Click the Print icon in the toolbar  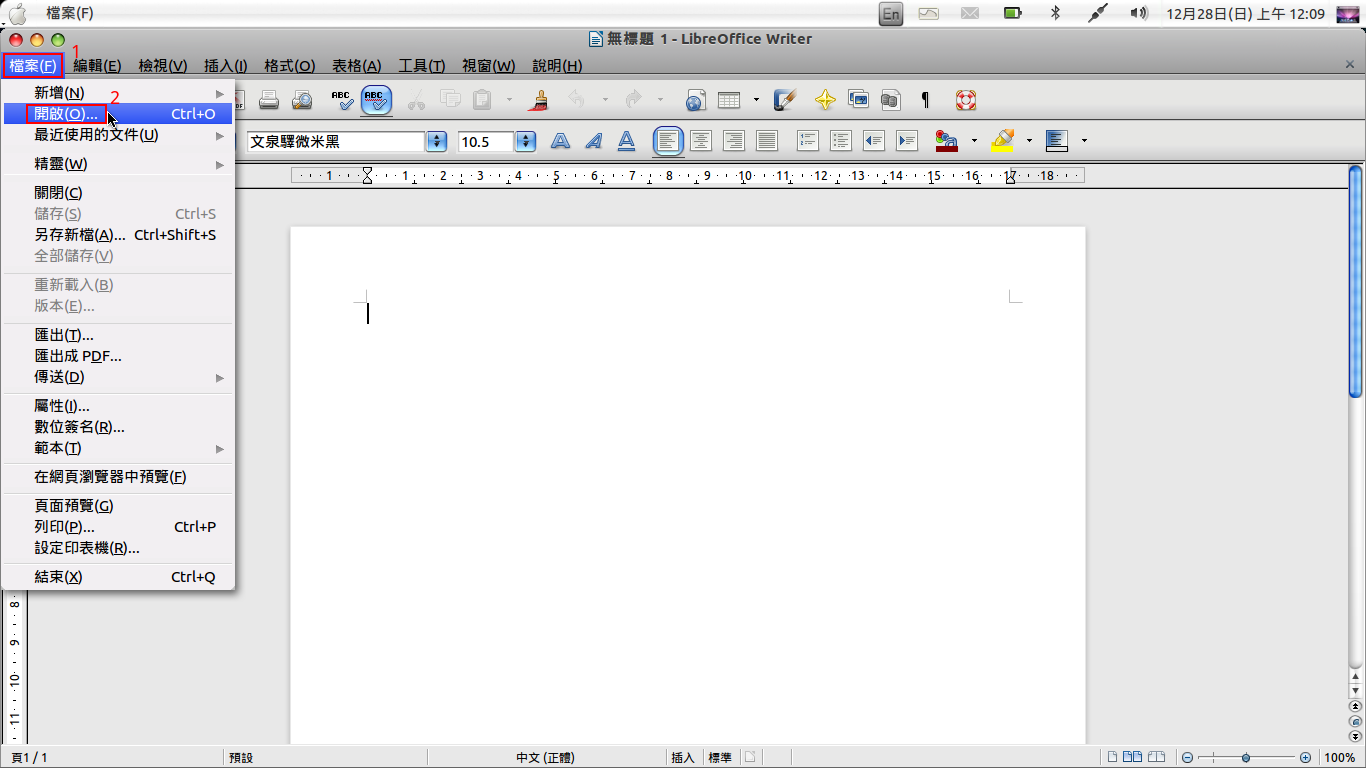pyautogui.click(x=268, y=100)
